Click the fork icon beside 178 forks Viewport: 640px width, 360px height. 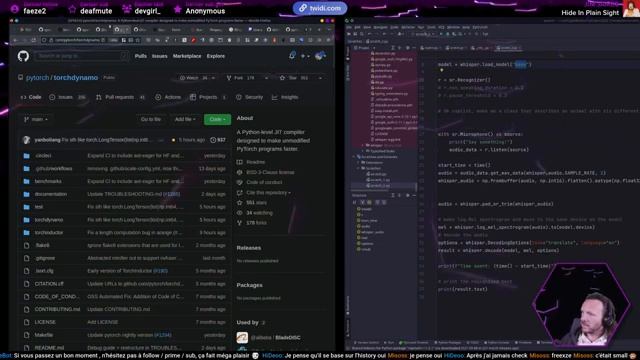(240, 223)
